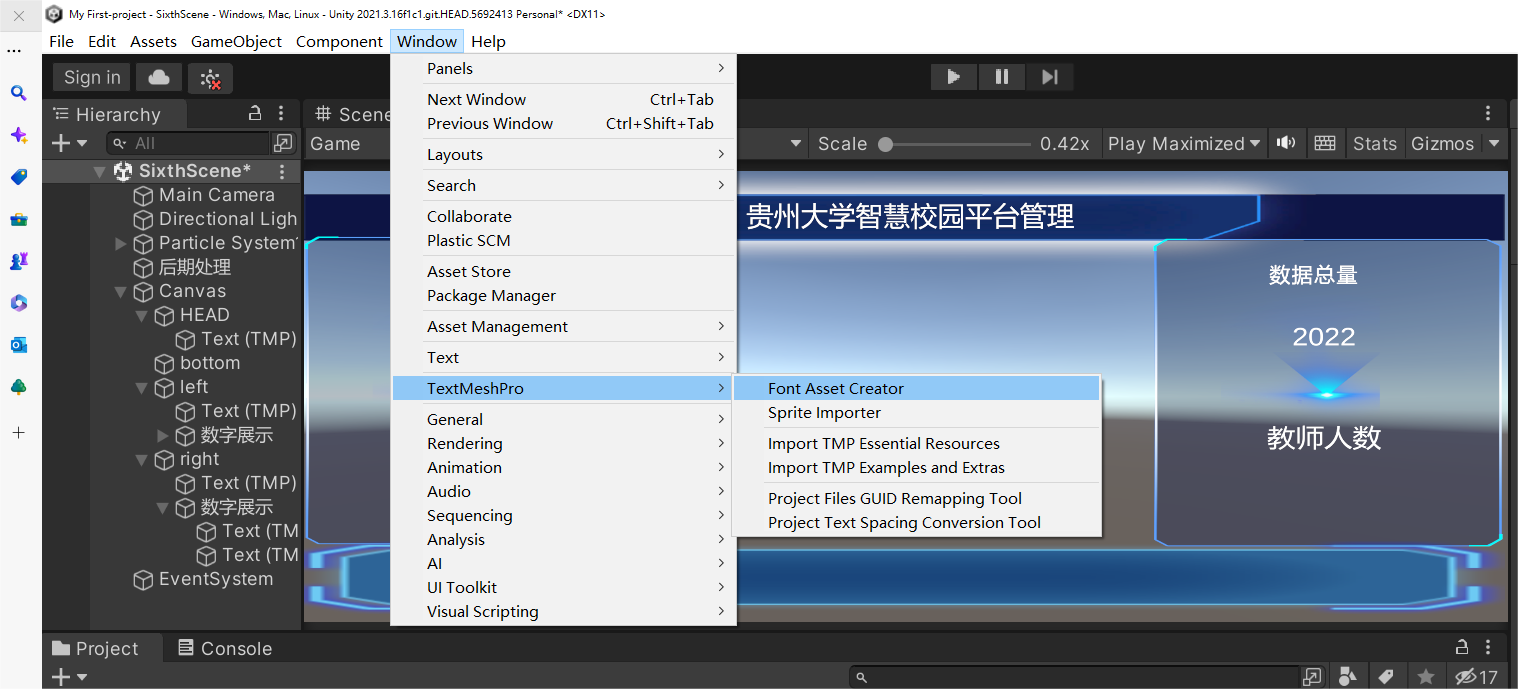Open the Project panel options menu
This screenshot has width=1518, height=689.
point(1489,646)
